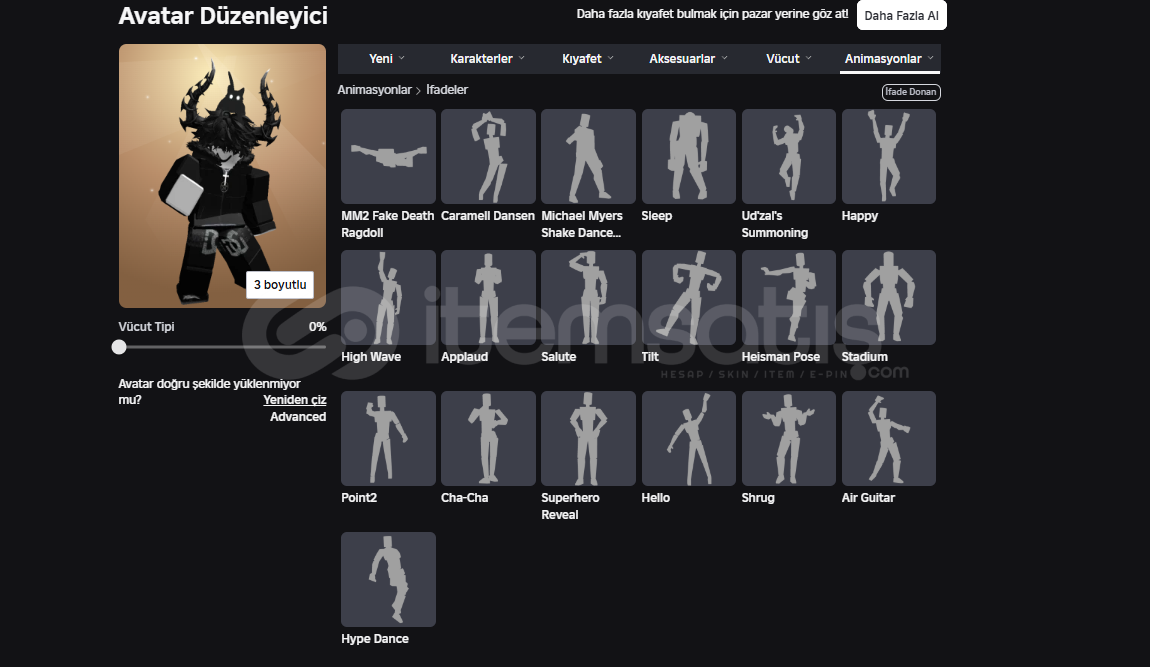This screenshot has height=667, width=1150.
Task: Click the İfade Donan button
Action: (910, 92)
